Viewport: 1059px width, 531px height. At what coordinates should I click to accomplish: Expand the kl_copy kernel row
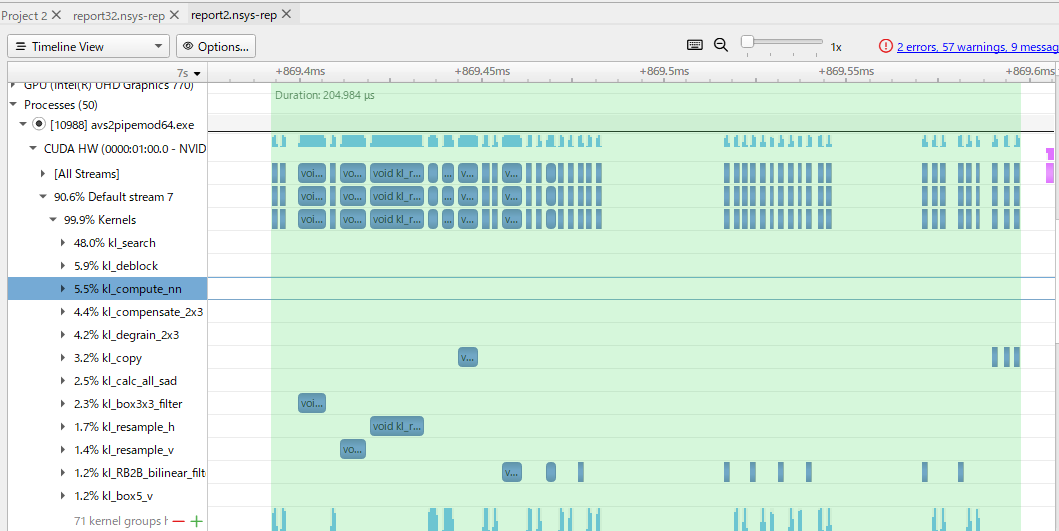(x=63, y=357)
